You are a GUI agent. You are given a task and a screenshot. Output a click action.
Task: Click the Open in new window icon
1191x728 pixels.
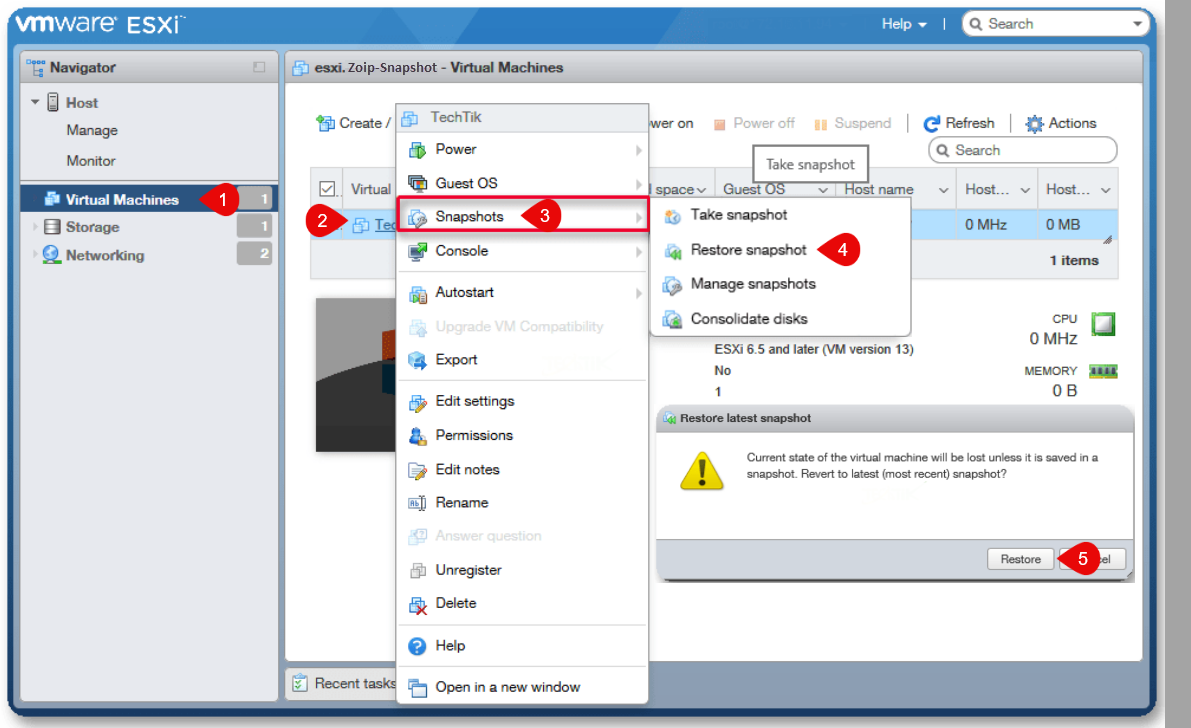(x=417, y=688)
